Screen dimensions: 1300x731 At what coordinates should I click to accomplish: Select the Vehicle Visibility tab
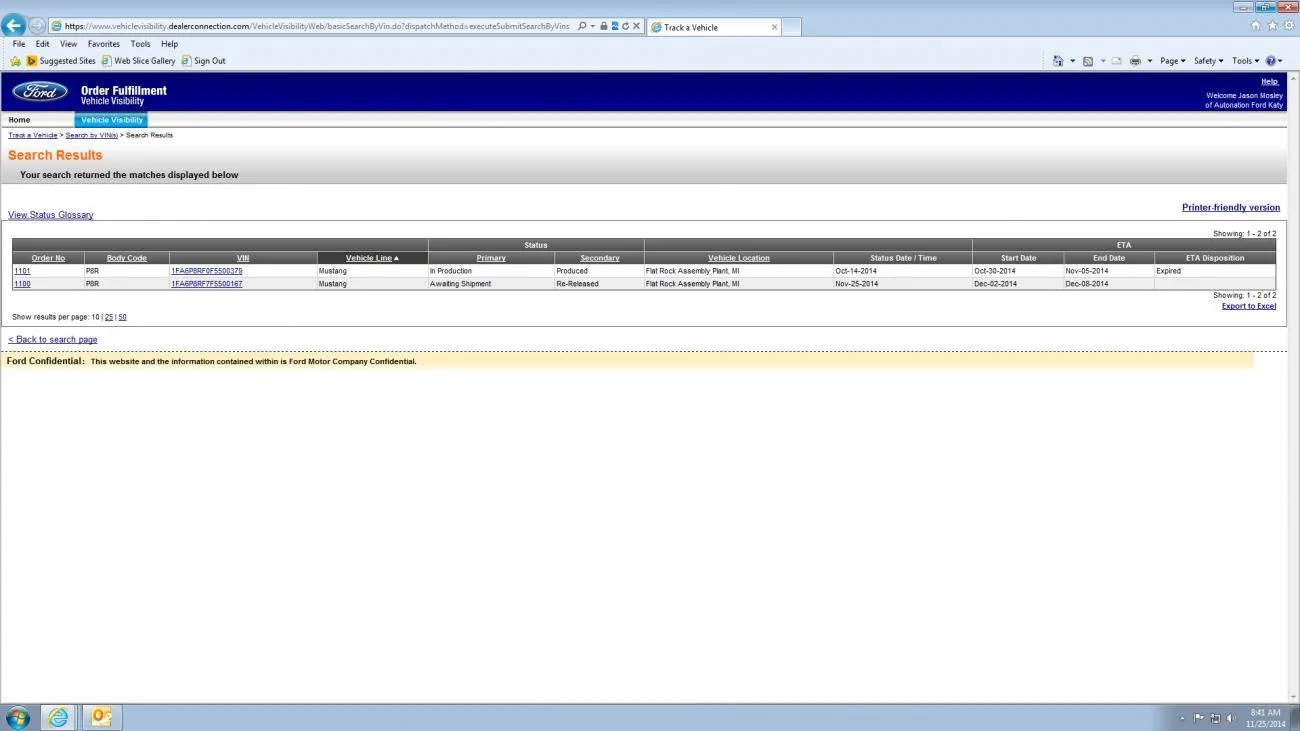[111, 120]
